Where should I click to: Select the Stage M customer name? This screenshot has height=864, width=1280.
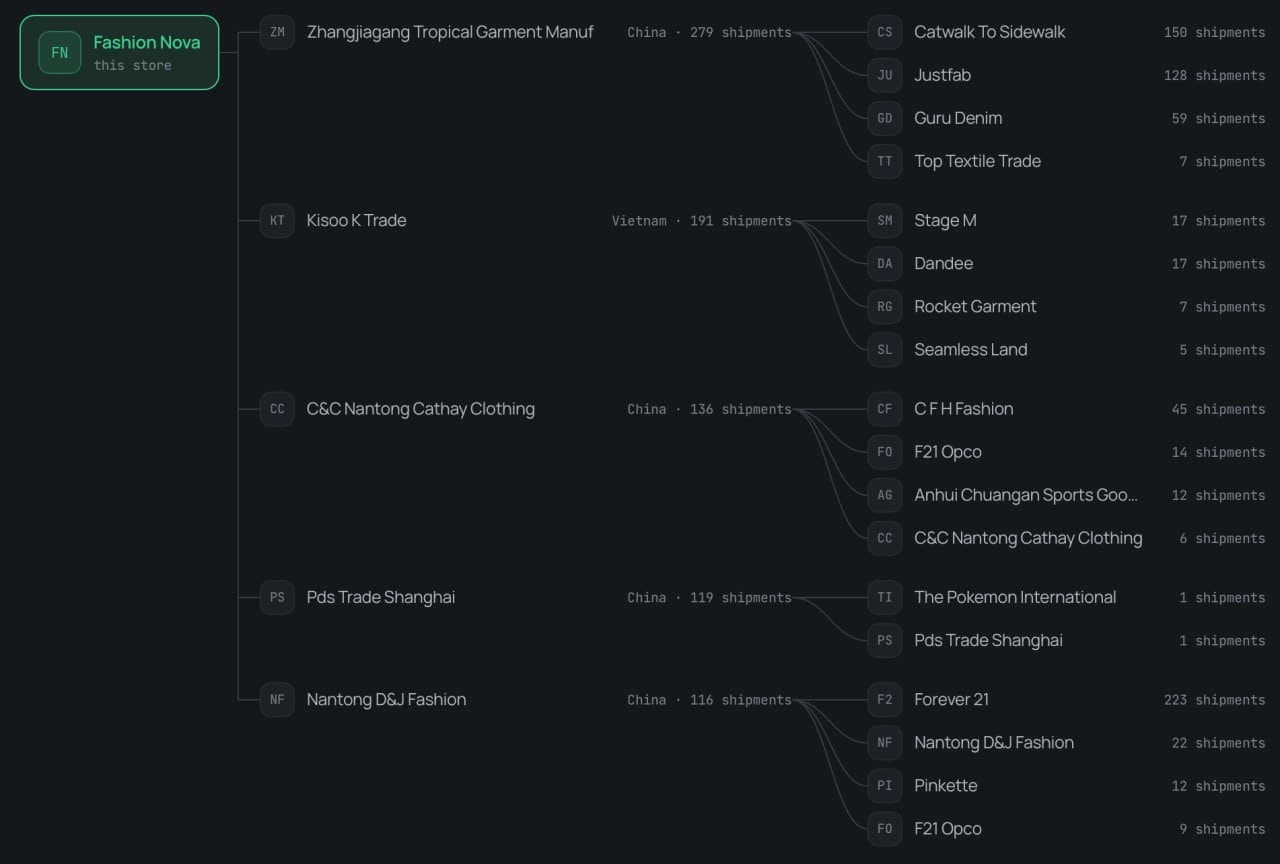click(945, 221)
